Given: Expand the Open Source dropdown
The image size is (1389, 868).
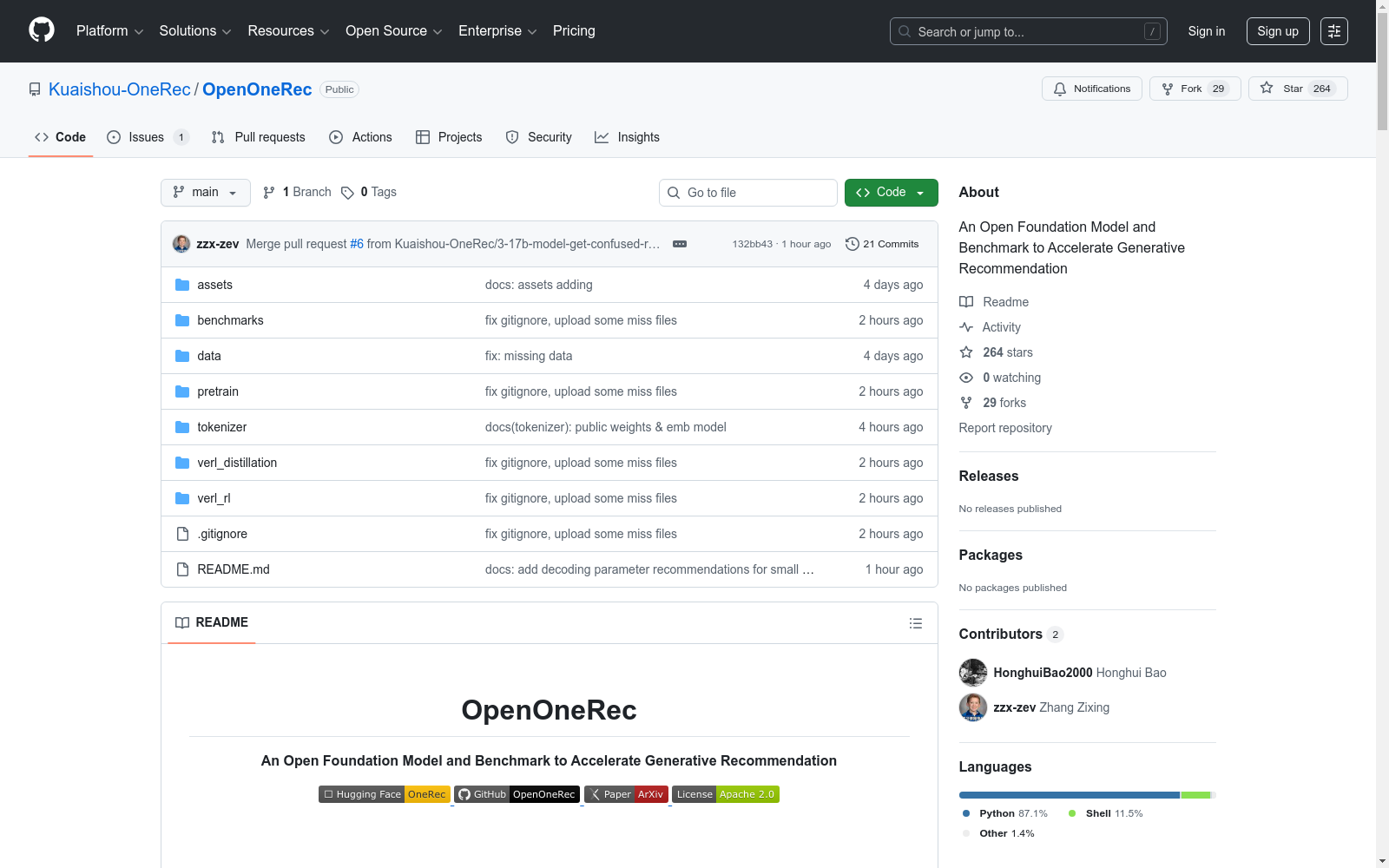Looking at the screenshot, I should pos(394,31).
